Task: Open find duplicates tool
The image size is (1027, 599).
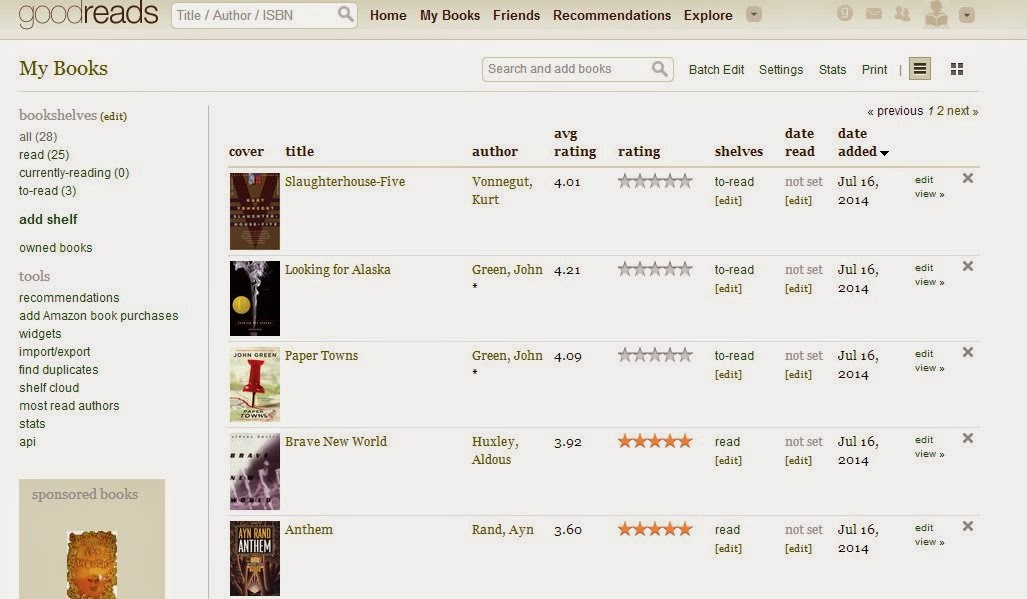Action: (x=58, y=369)
